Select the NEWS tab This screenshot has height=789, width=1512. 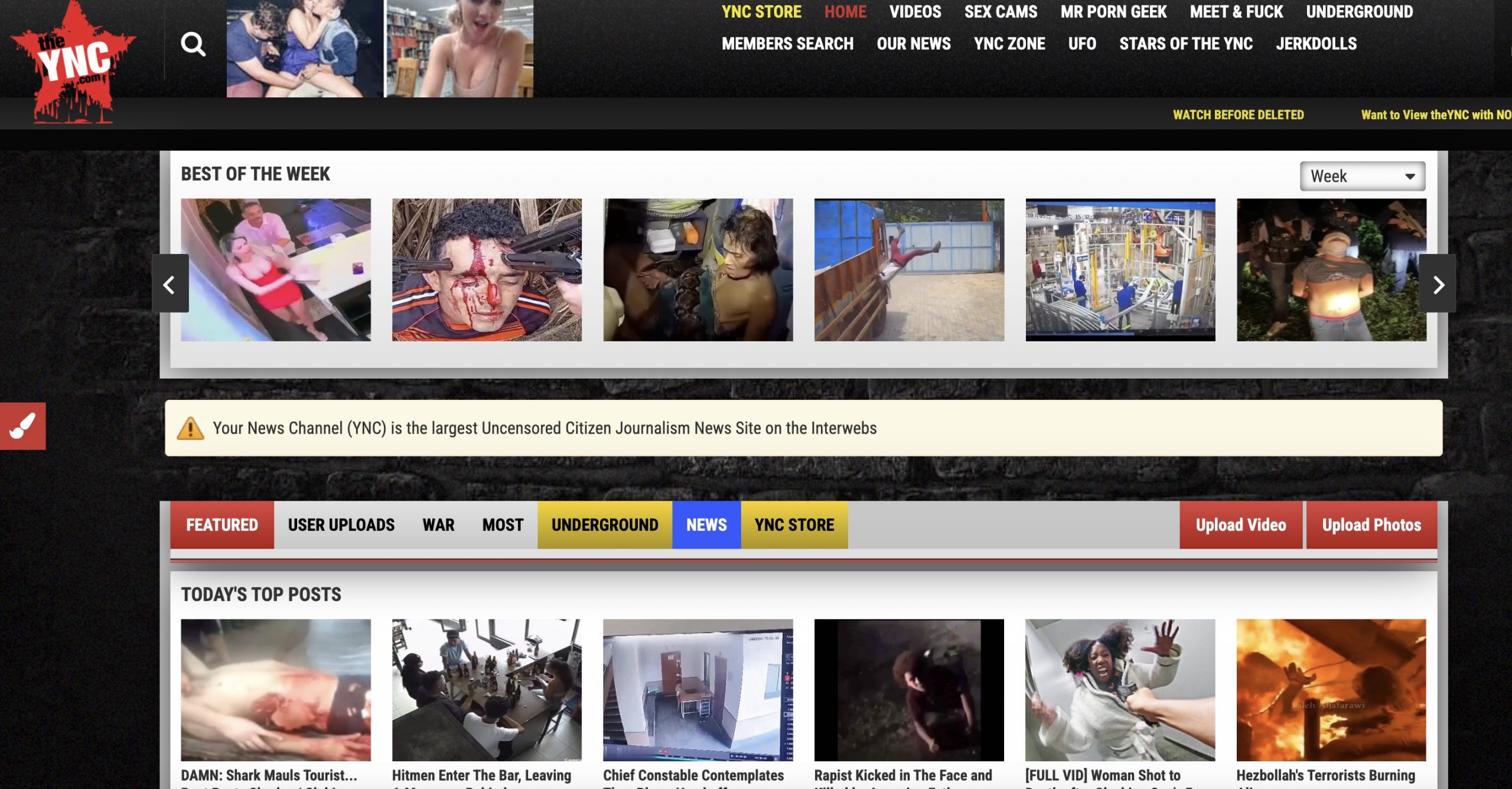[706, 524]
